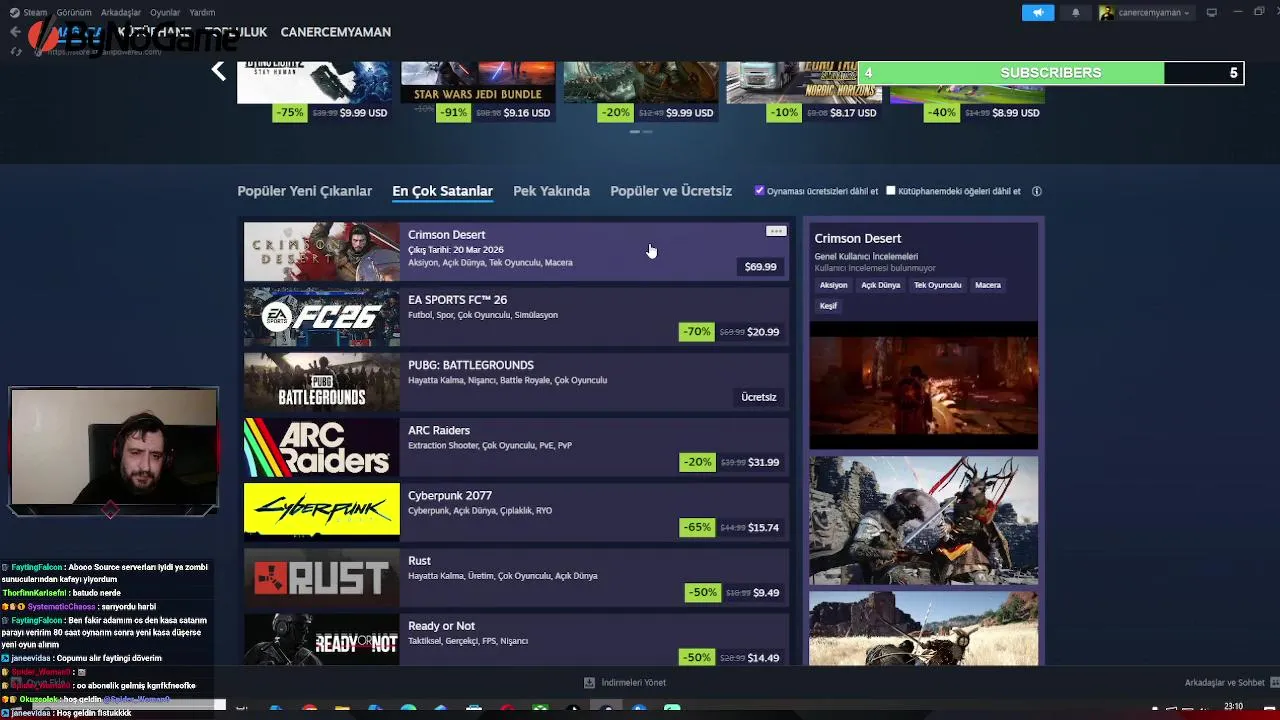This screenshot has width=1280, height=720.
Task: Open the Cyberpunk 2077 capsule image
Action: (x=322, y=512)
